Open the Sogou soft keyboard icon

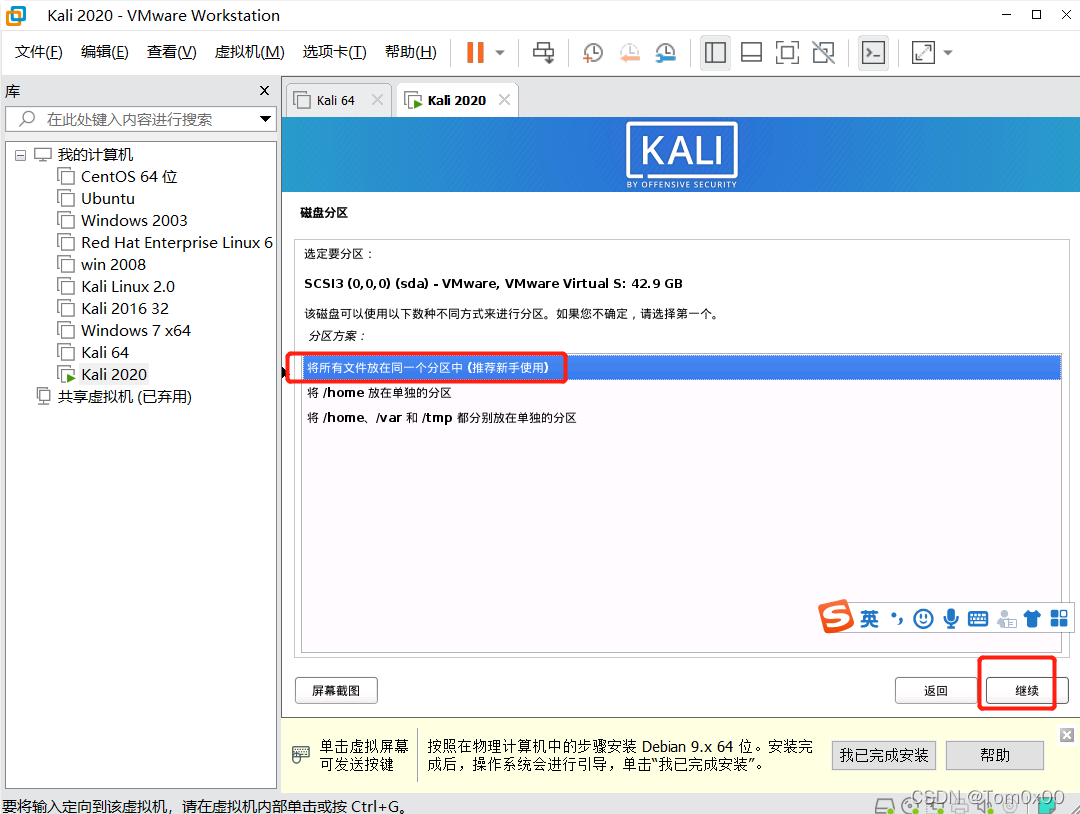pyautogui.click(x=977, y=619)
